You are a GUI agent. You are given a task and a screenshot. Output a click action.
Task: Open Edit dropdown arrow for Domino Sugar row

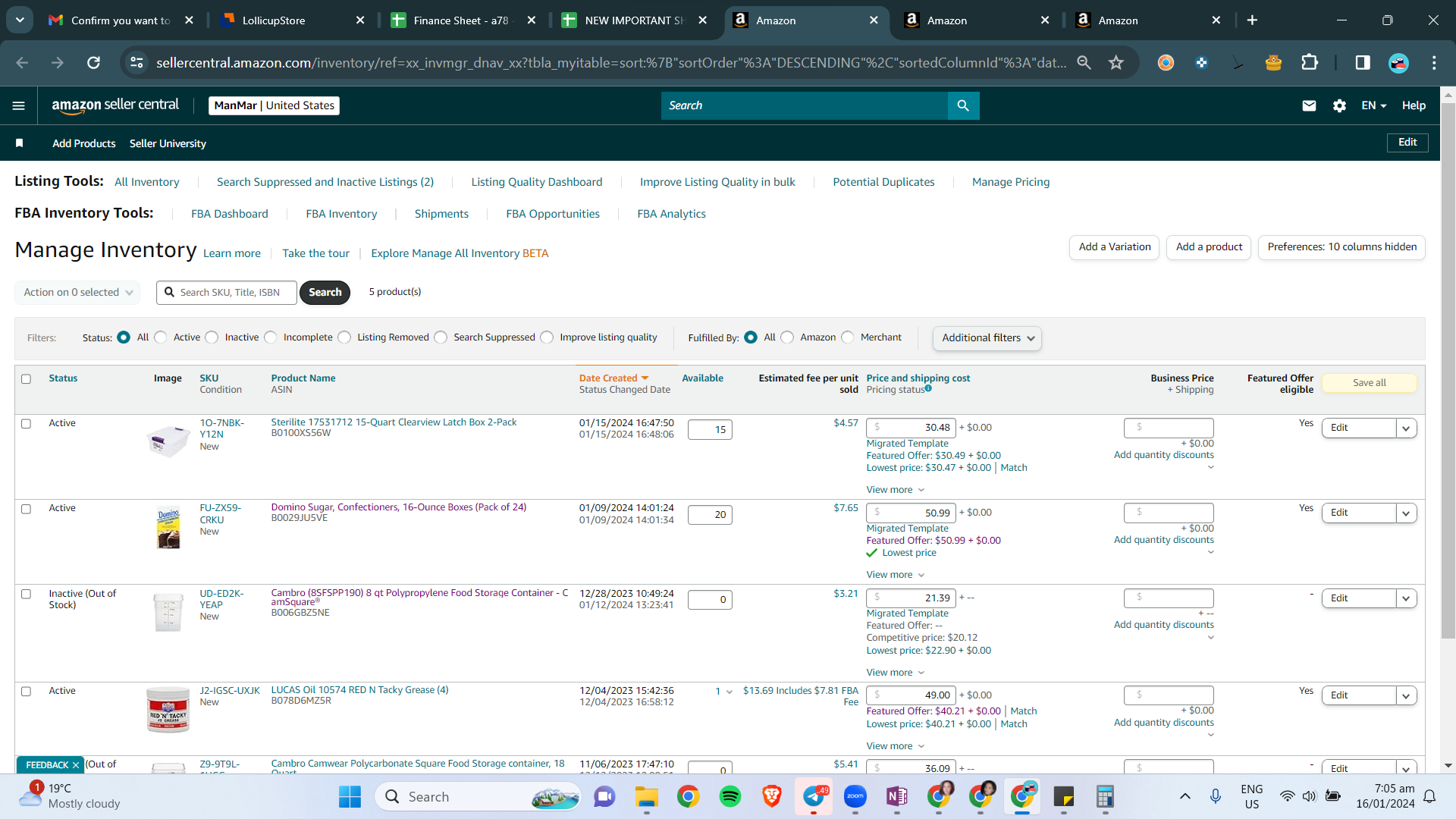pos(1407,513)
